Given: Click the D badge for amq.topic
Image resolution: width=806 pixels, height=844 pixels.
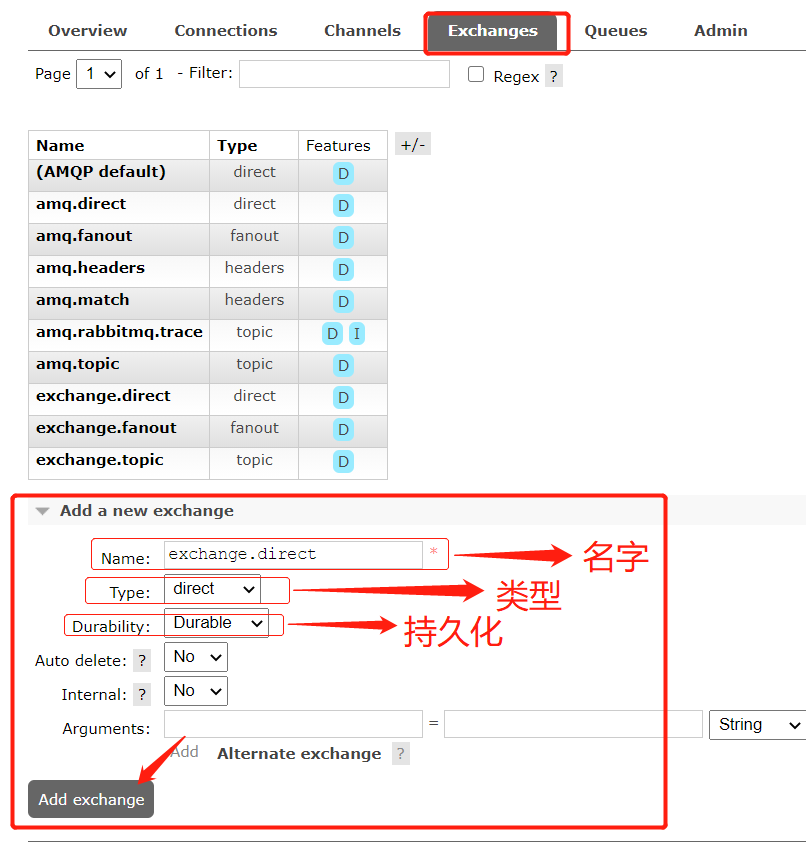Looking at the screenshot, I should [x=343, y=365].
